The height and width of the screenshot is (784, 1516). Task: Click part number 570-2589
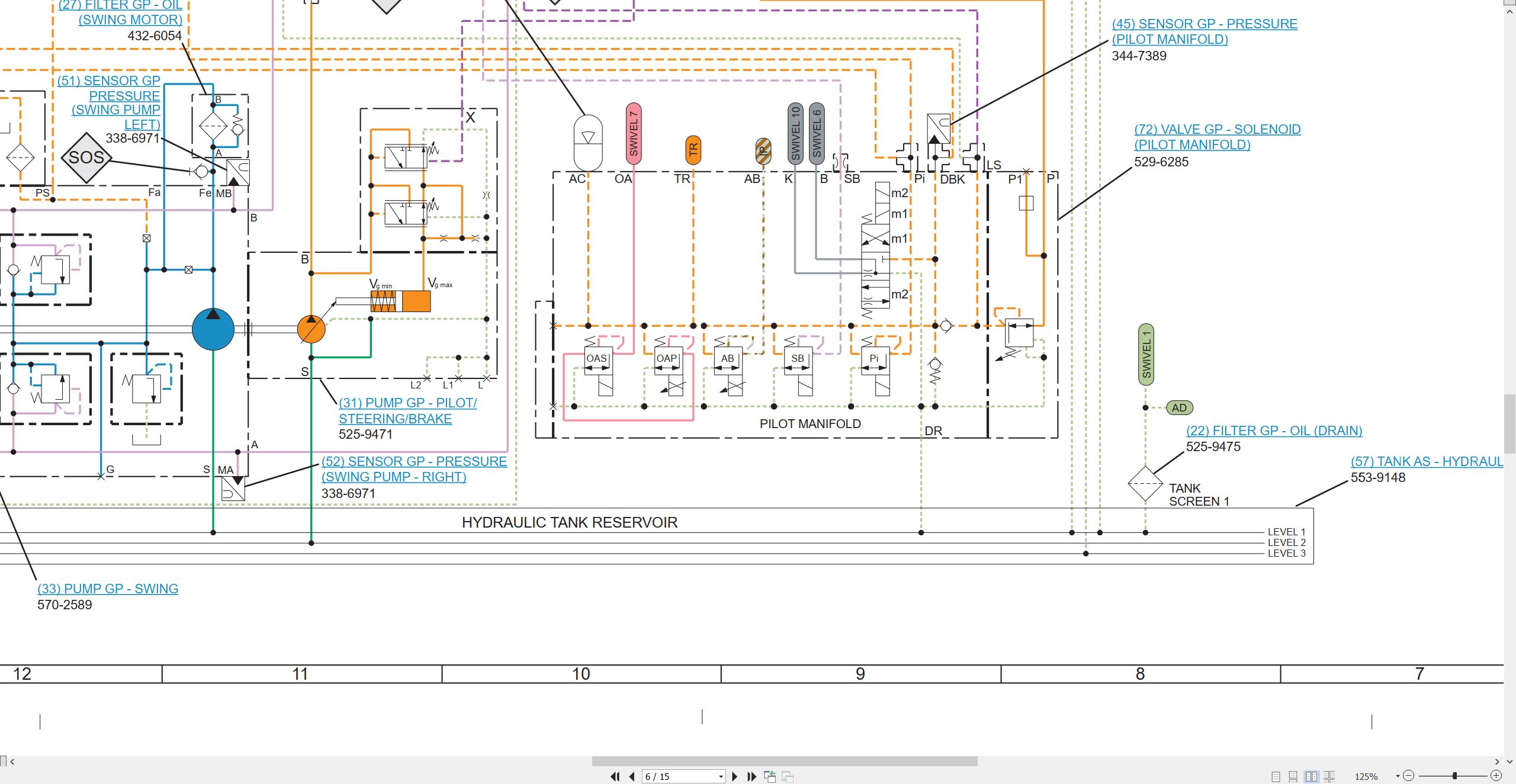(x=65, y=605)
